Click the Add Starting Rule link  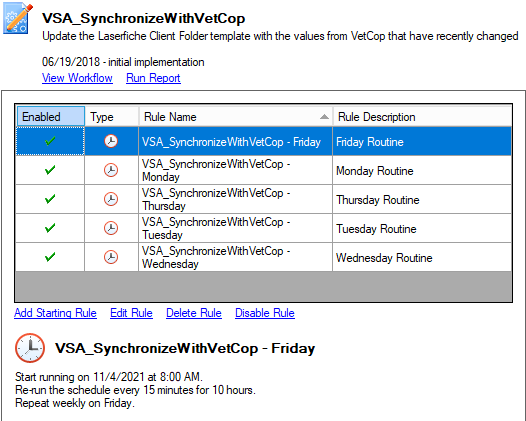click(55, 313)
